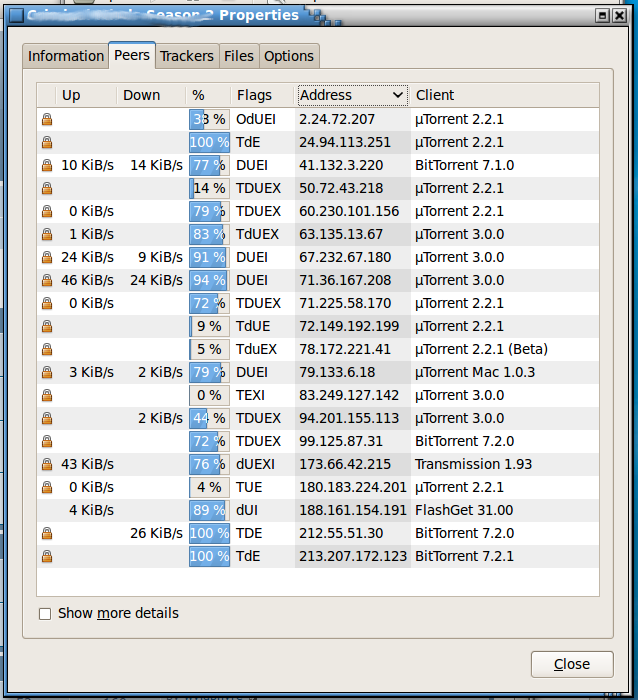Open the Trackers tab
The height and width of the screenshot is (700, 638).
pyautogui.click(x=187, y=56)
